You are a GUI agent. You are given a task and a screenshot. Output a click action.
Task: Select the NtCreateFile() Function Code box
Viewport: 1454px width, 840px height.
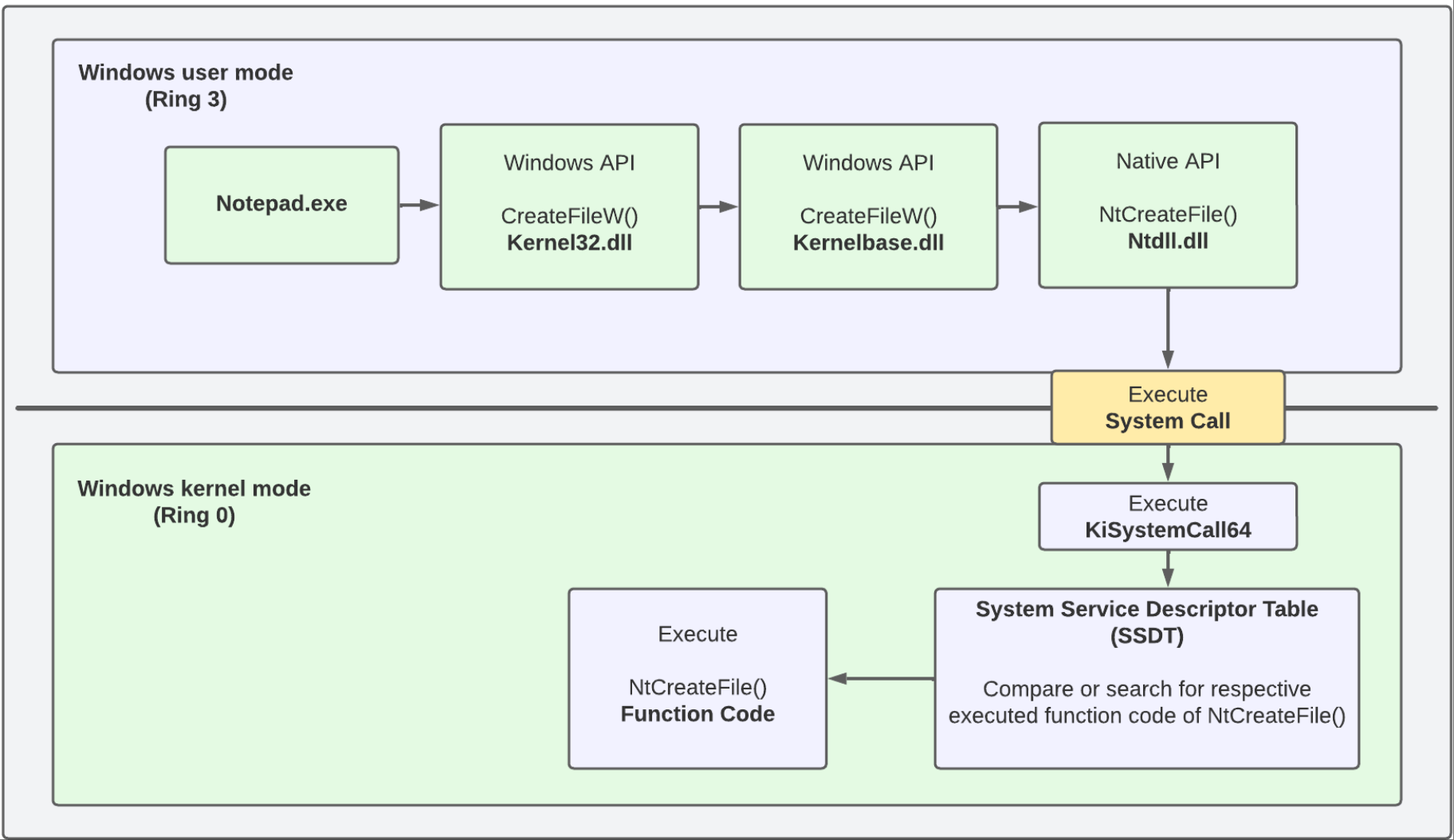pyautogui.click(x=697, y=678)
